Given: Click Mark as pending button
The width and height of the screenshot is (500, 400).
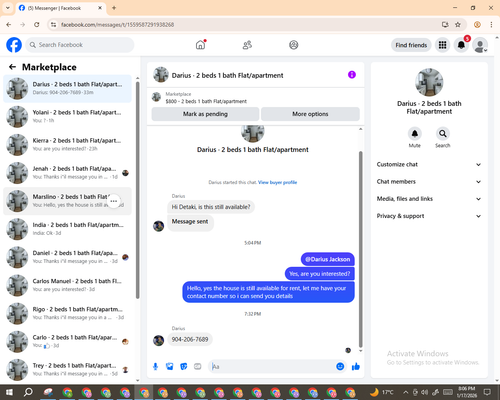Looking at the screenshot, I should [x=205, y=114].
